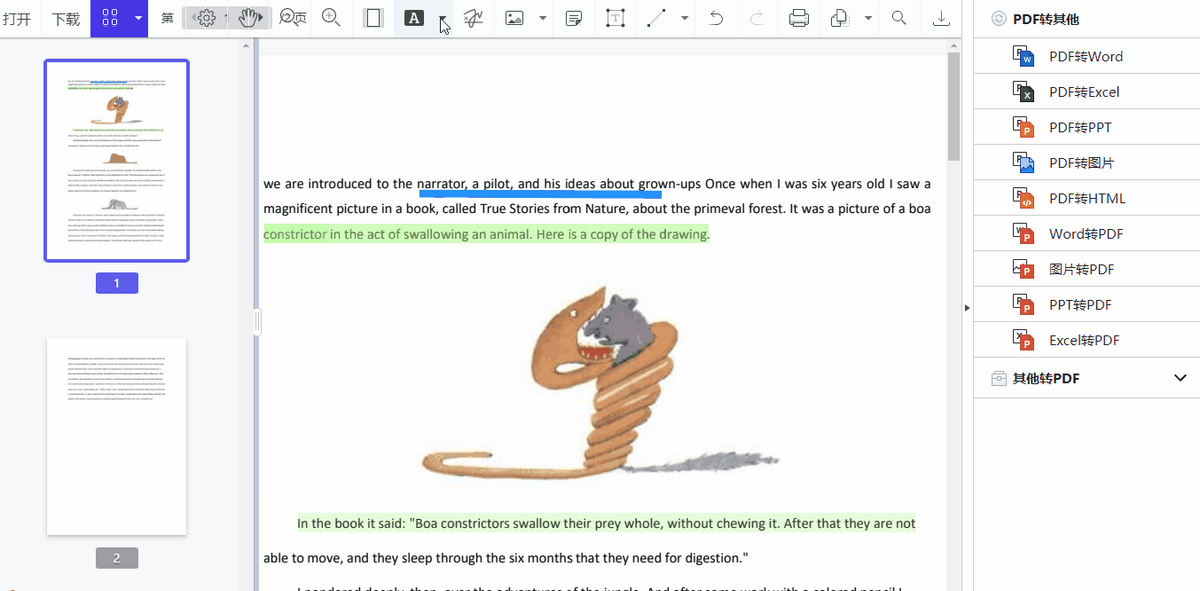1200x591 pixels.
Task: Select the hand pan tool
Action: (248, 18)
